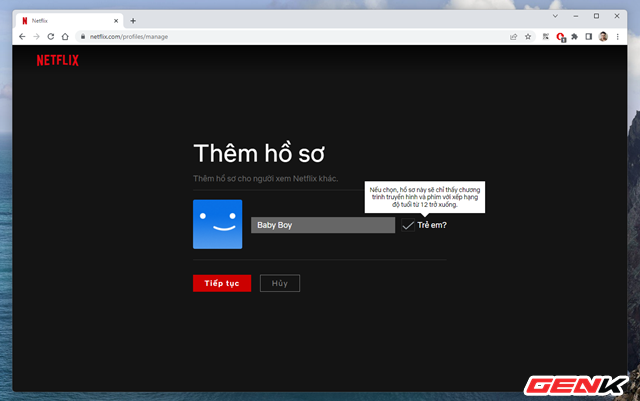Image resolution: width=640 pixels, height=401 pixels.
Task: Open the red Opera-style extension icon
Action: [x=560, y=37]
